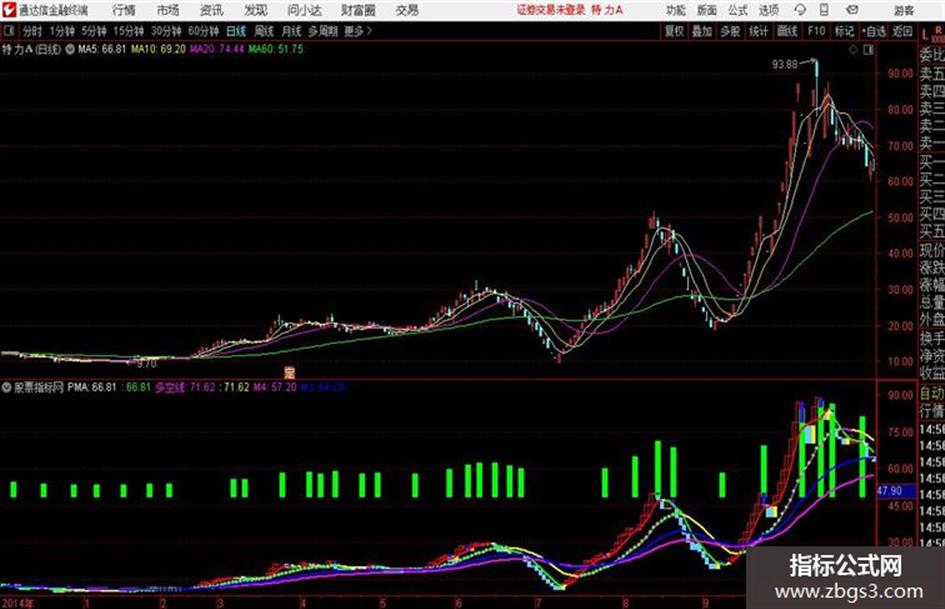
Task: Click the 9.70 low price label
Action: click(146, 364)
